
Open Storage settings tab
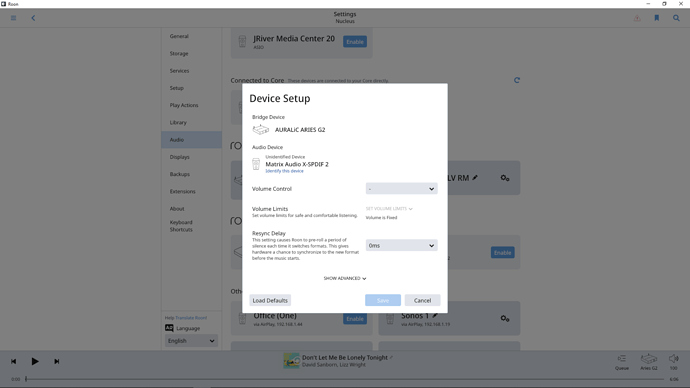(x=191, y=54)
